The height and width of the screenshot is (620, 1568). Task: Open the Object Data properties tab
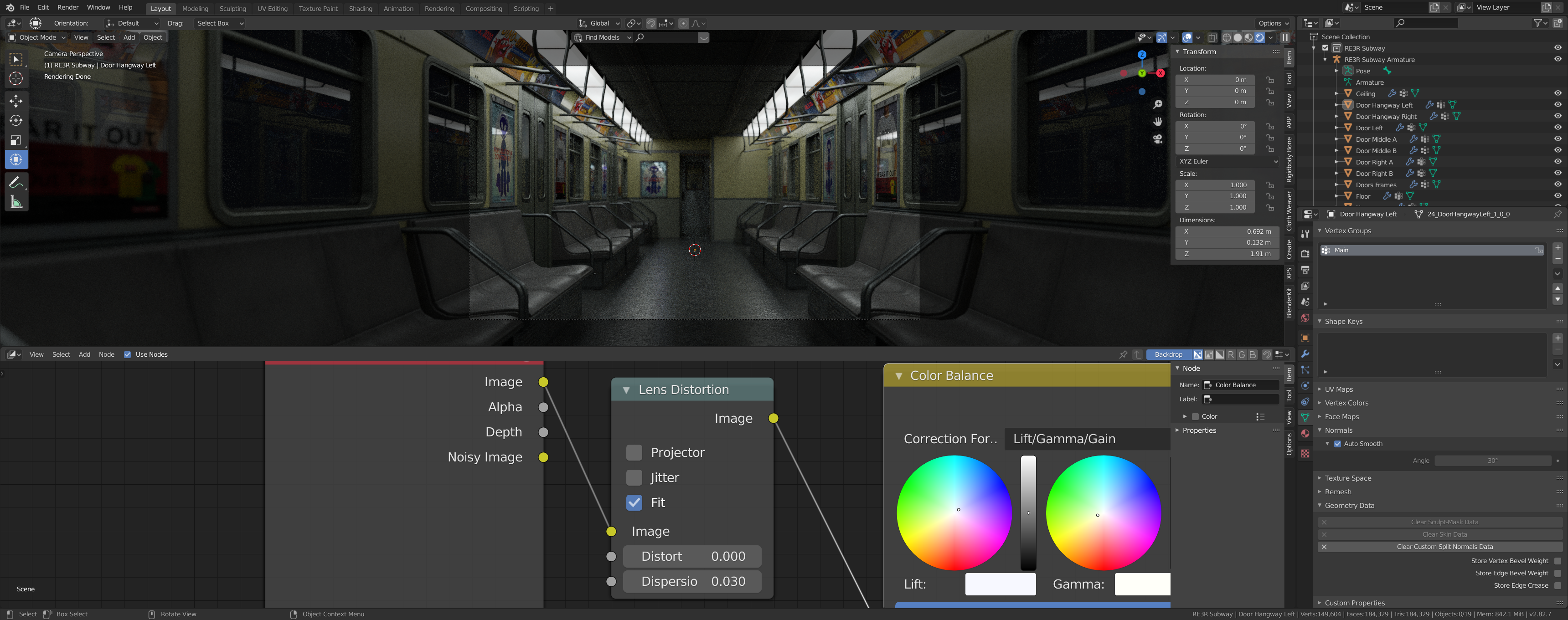click(x=1305, y=417)
